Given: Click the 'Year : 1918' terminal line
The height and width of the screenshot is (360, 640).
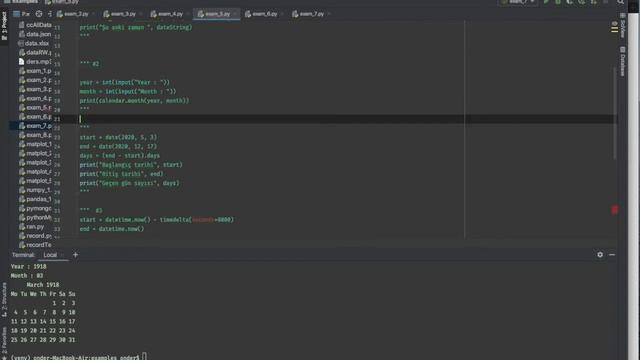Looking at the screenshot, I should 29,267.
